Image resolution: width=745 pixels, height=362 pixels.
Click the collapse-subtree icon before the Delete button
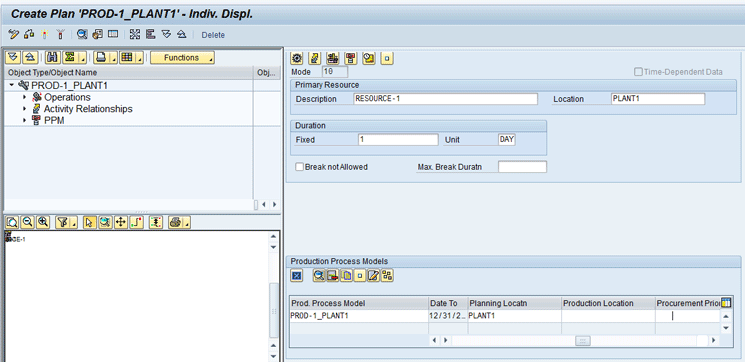click(x=181, y=35)
